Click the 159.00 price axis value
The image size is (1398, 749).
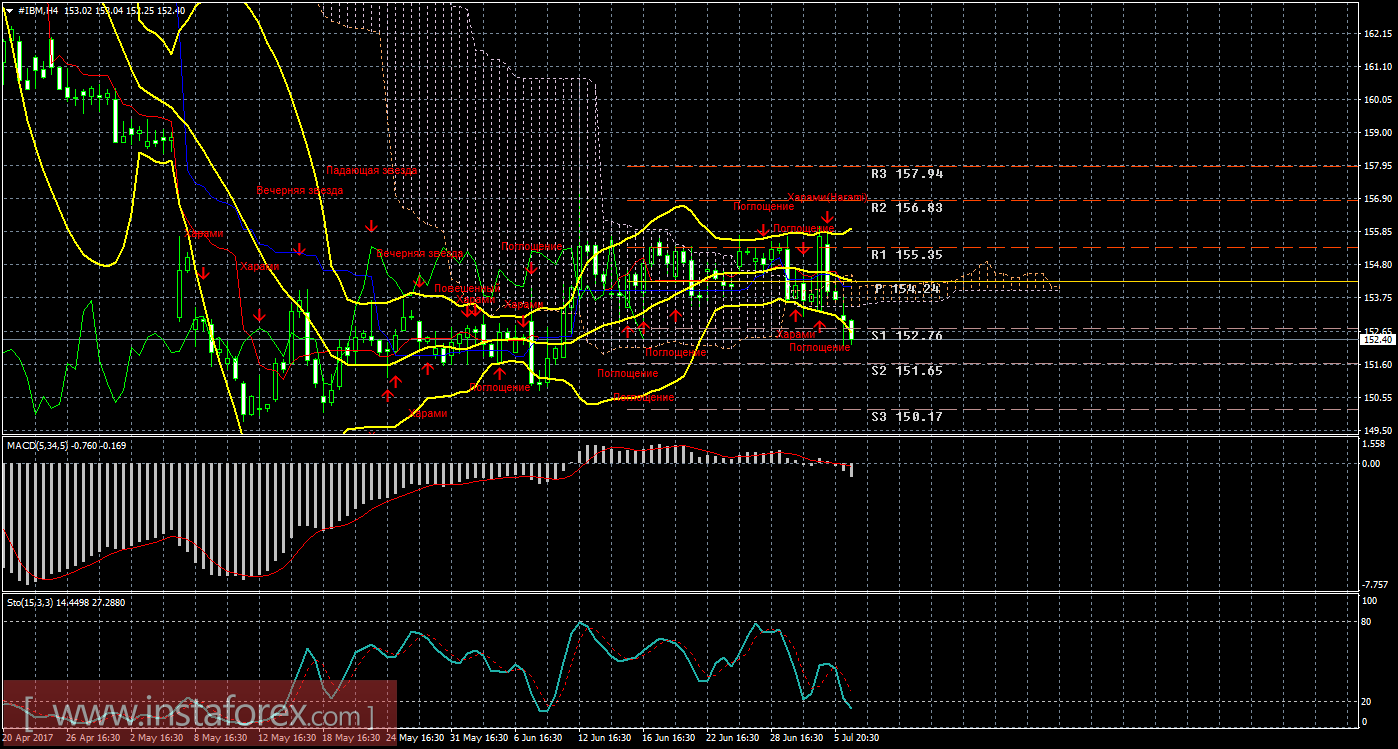pos(1378,132)
